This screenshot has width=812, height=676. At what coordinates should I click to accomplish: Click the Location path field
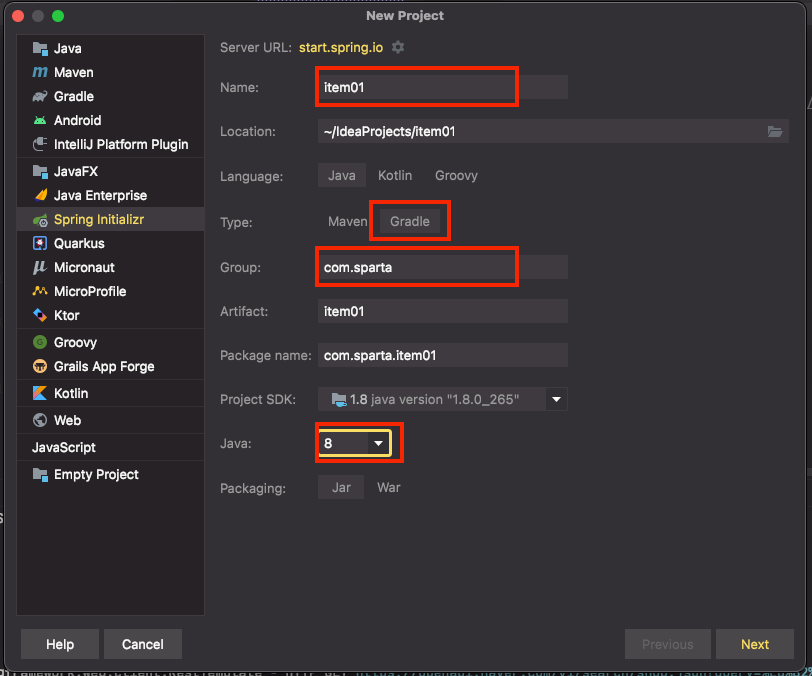tap(553, 132)
